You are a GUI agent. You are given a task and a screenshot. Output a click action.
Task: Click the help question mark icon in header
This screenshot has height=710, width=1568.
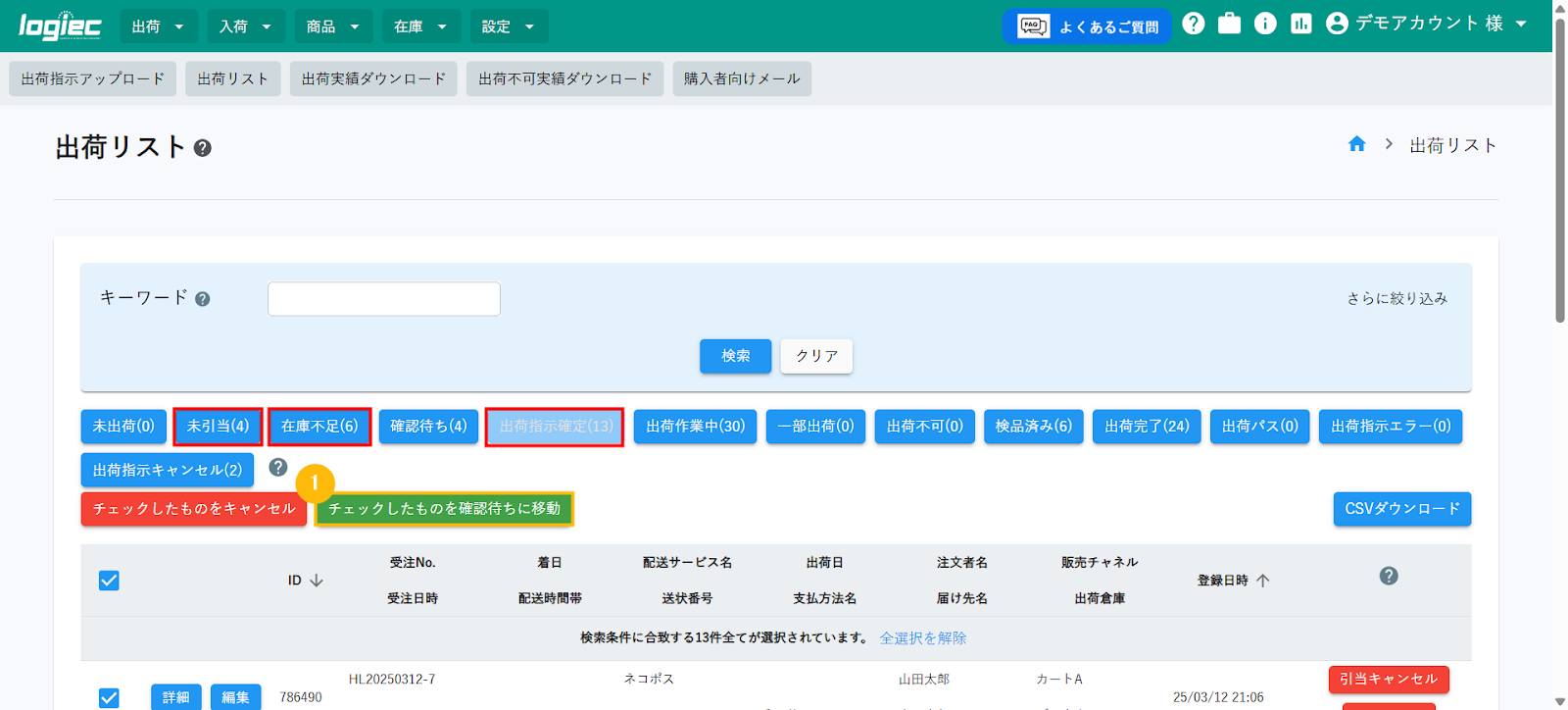pos(1193,24)
